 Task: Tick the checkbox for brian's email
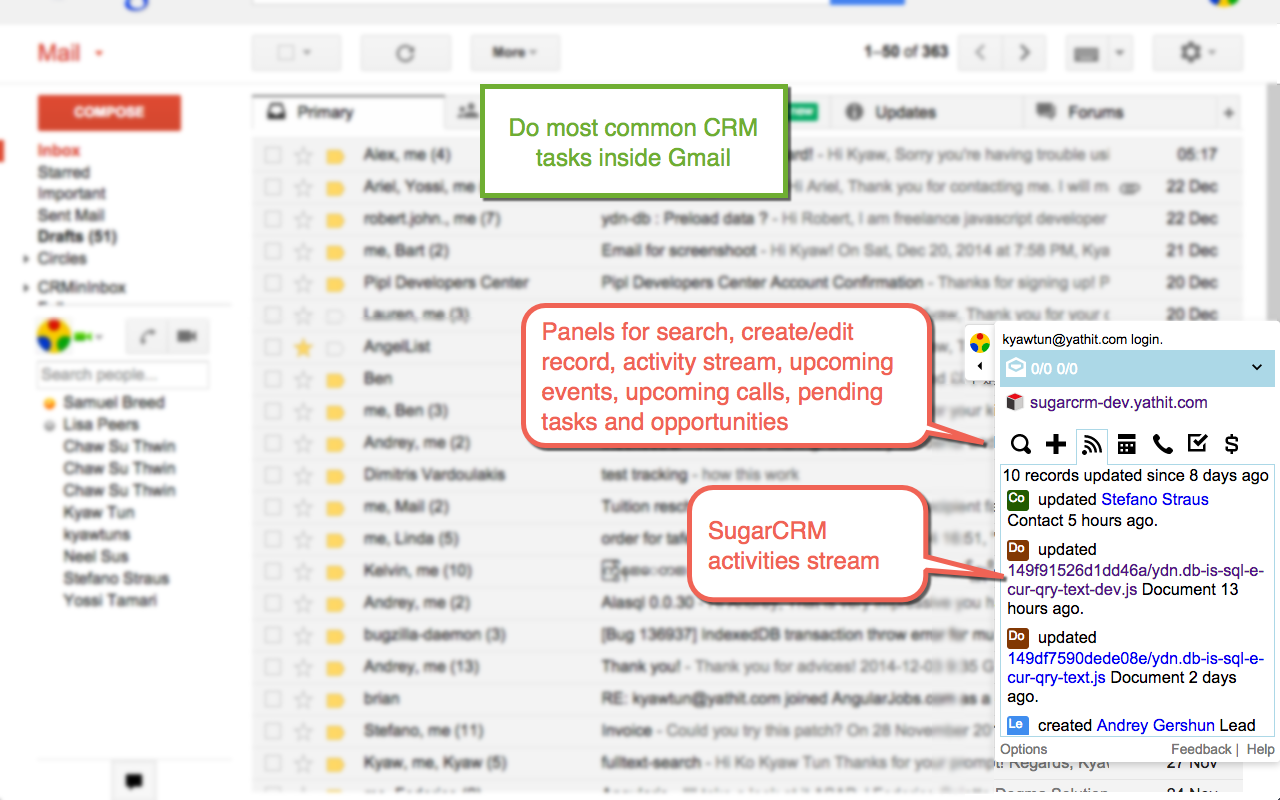pos(272,699)
